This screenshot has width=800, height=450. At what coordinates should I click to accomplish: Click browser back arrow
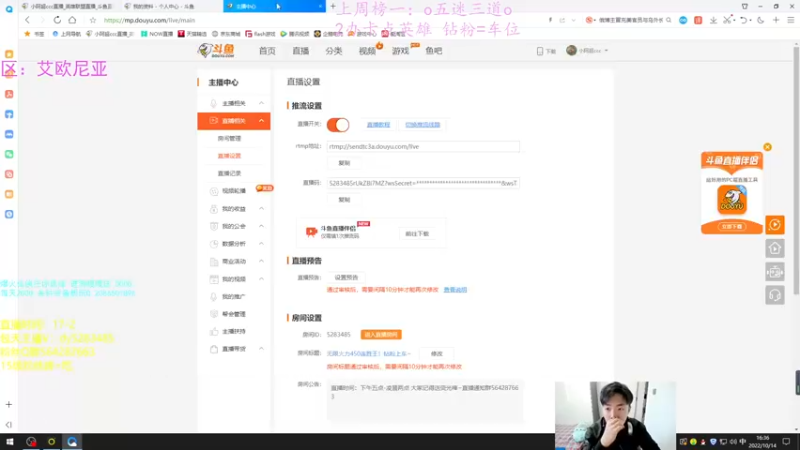click(x=28, y=20)
